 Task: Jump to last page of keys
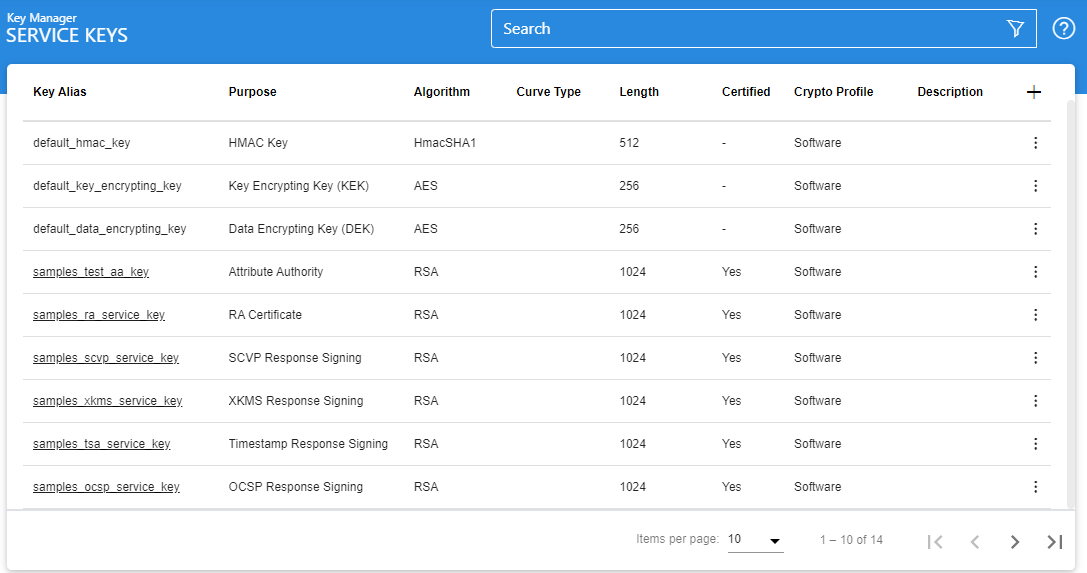pos(1054,541)
